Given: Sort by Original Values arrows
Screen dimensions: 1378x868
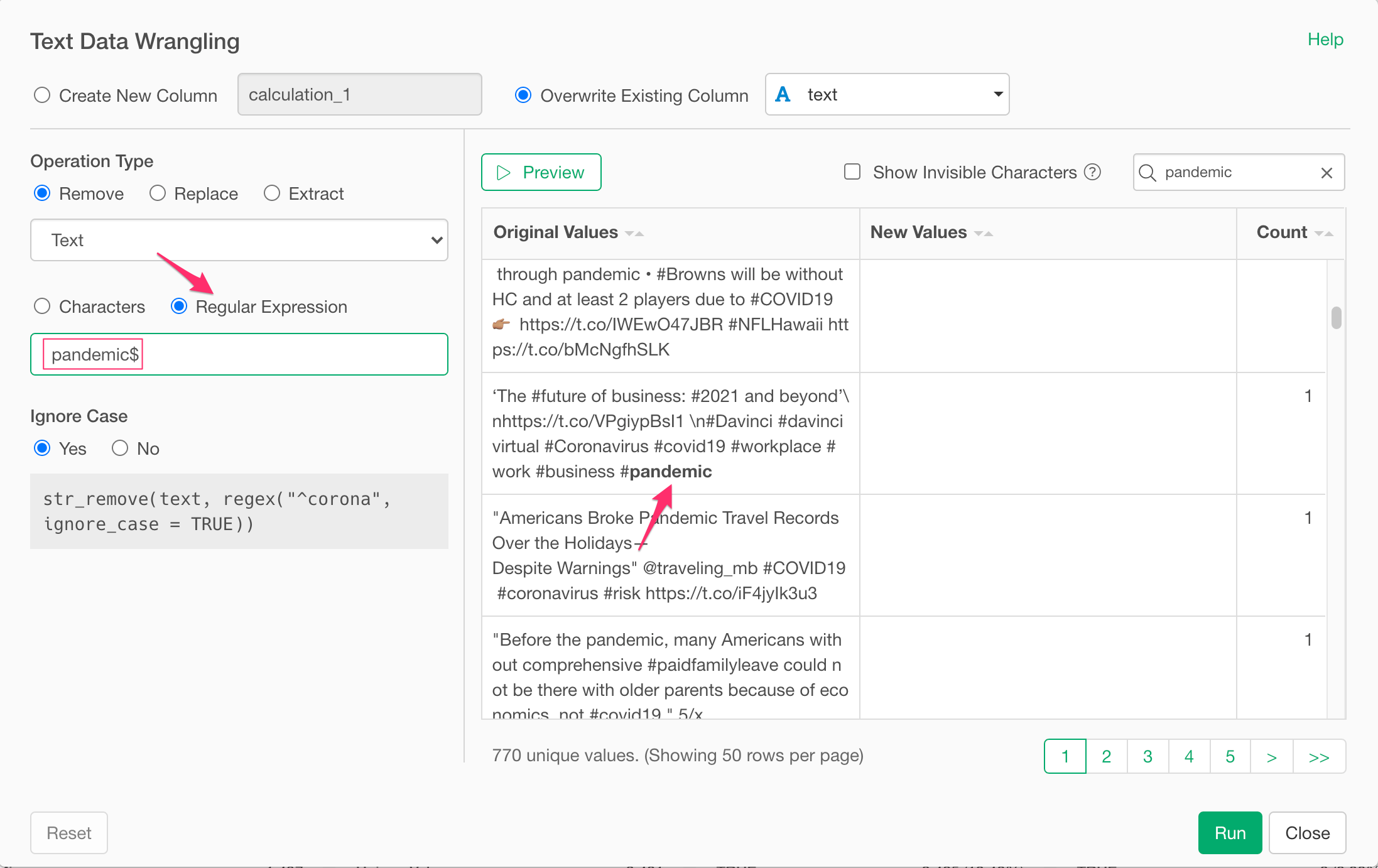Looking at the screenshot, I should [634, 233].
